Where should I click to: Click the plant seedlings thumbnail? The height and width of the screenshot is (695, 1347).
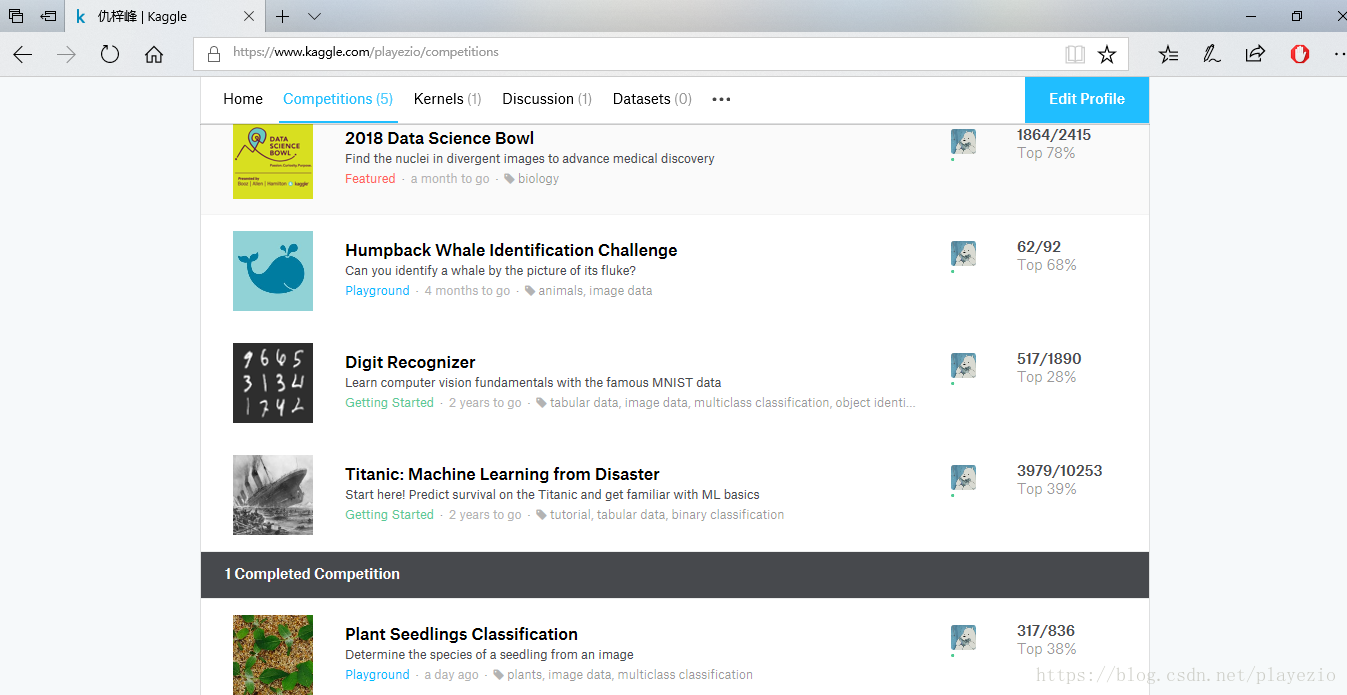273,655
